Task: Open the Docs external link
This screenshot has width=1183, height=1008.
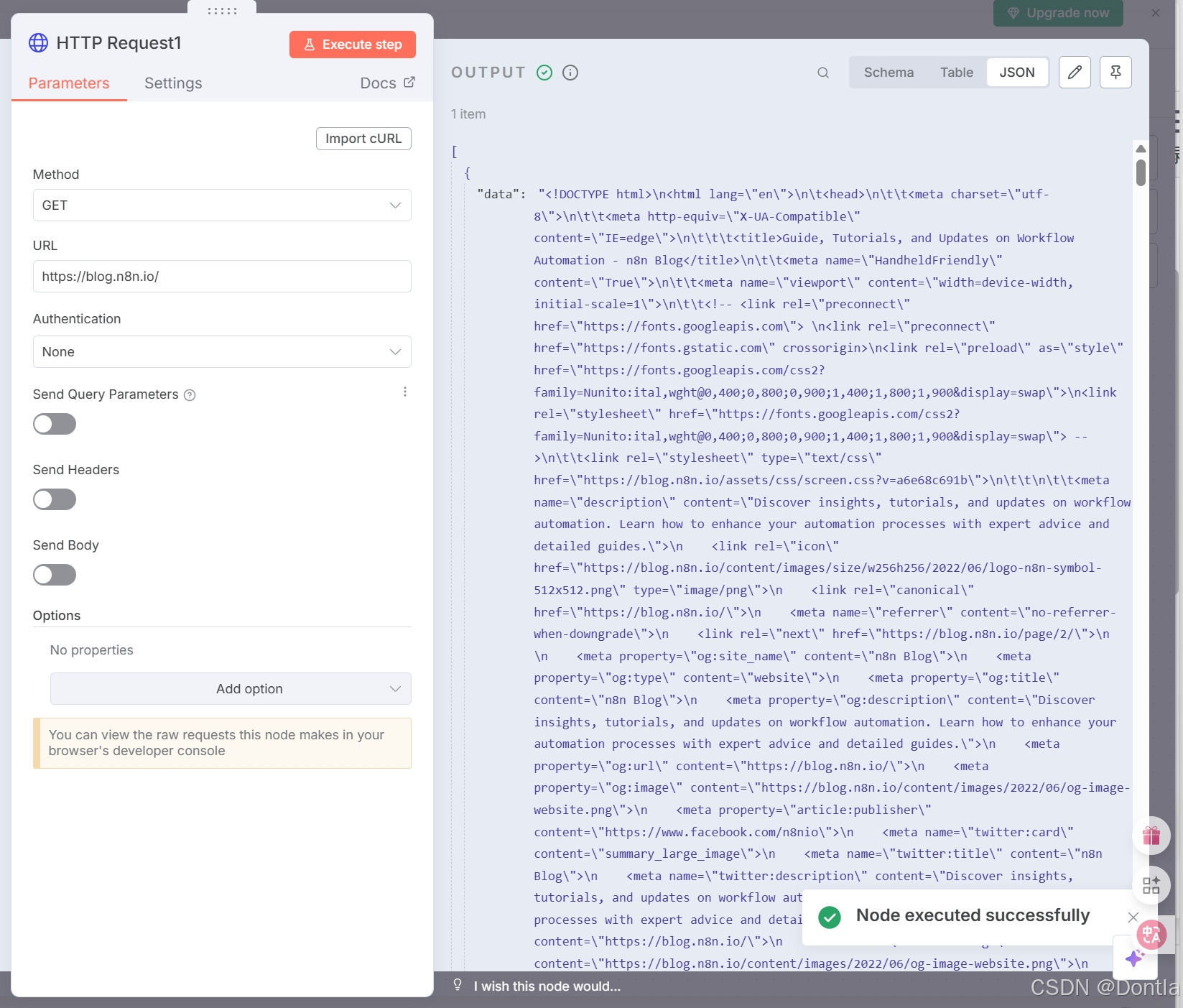Action: tap(387, 83)
